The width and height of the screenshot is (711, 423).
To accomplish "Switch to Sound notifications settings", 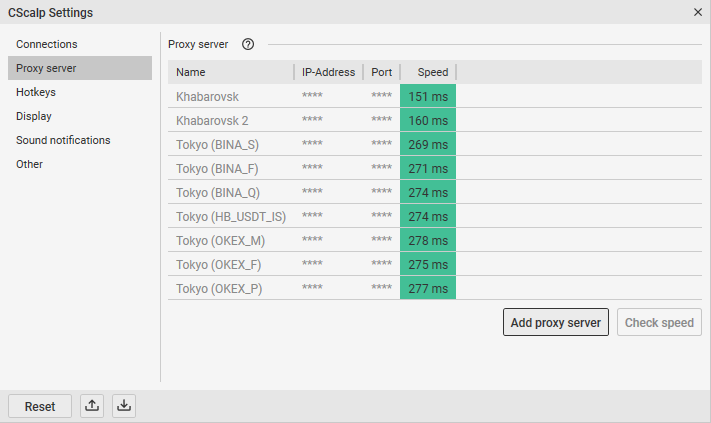I will tap(63, 140).
